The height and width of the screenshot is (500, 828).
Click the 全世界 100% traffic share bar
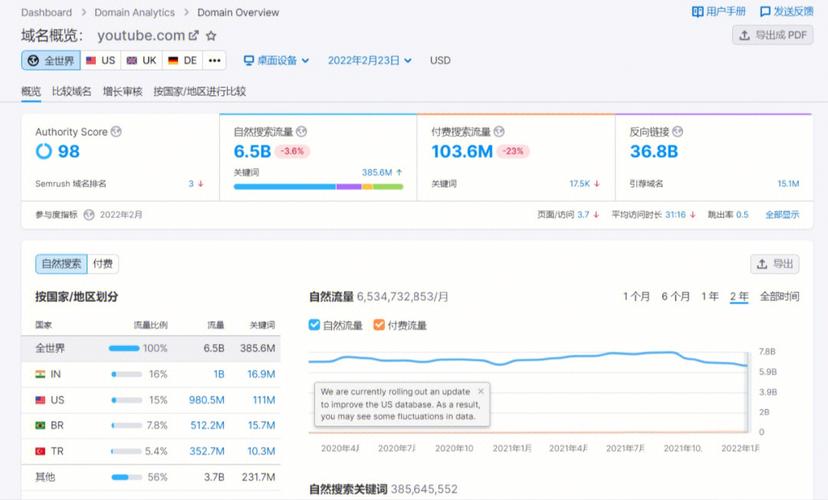pyautogui.click(x=124, y=348)
